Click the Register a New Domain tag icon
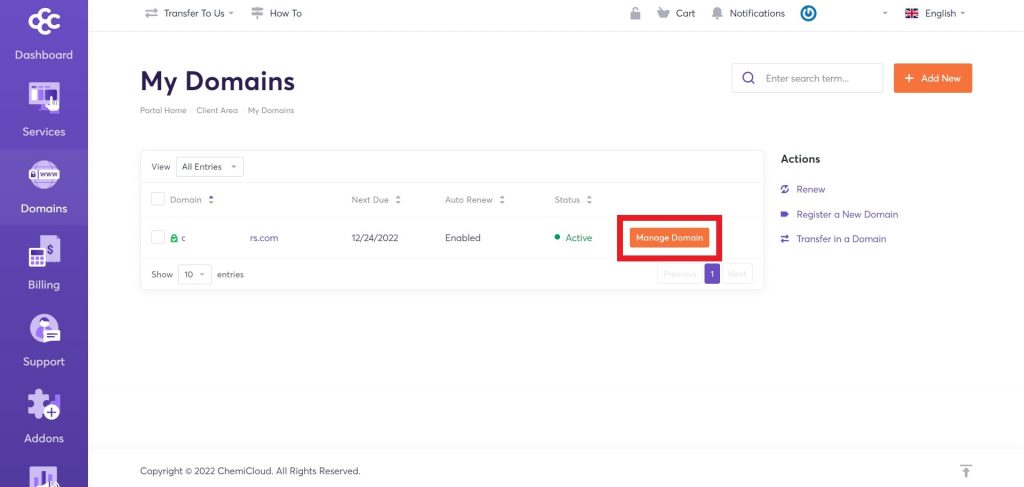The width and height of the screenshot is (1024, 487). coord(785,214)
